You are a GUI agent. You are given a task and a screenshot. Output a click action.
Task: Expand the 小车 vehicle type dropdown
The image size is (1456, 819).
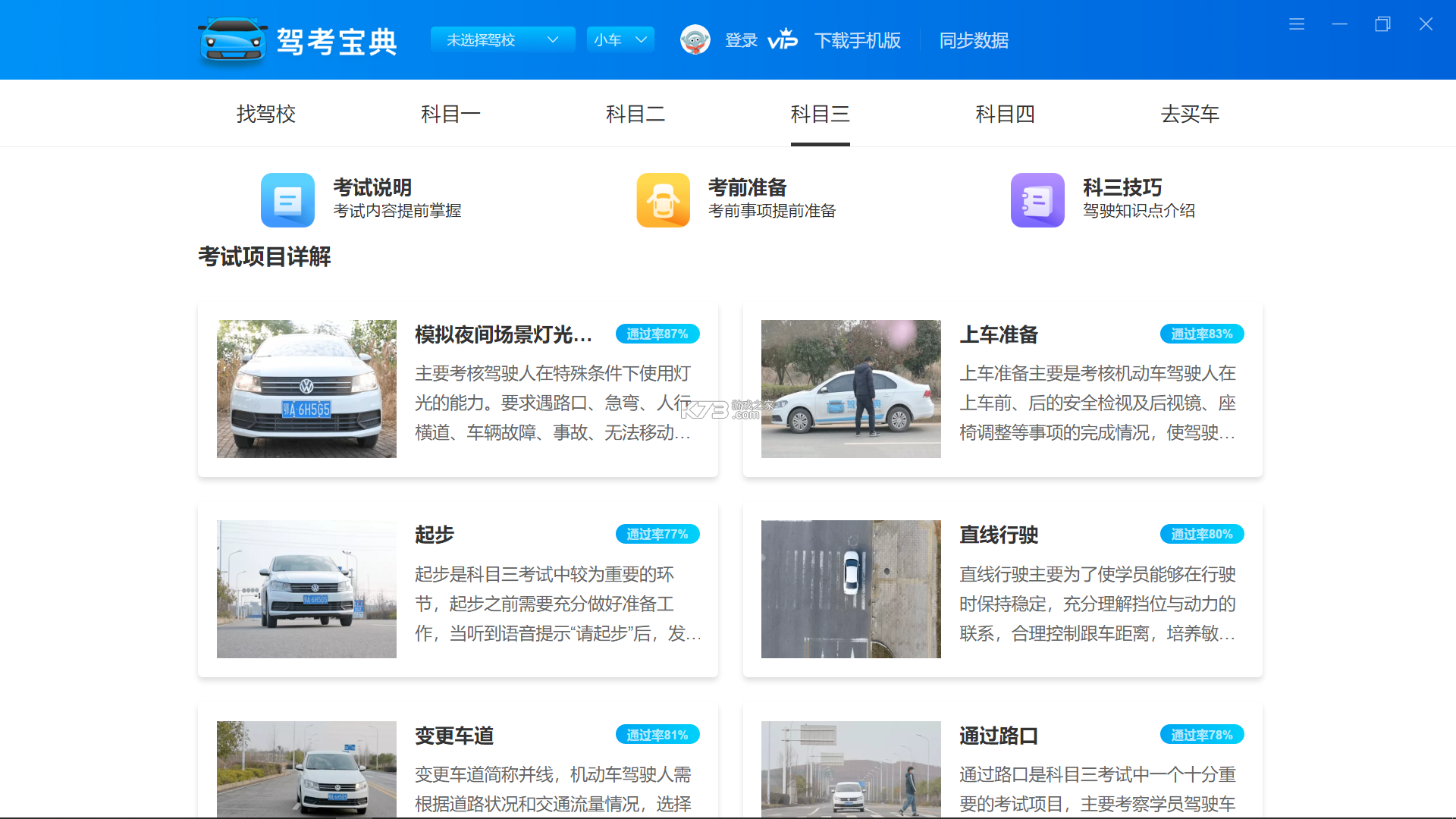point(620,39)
